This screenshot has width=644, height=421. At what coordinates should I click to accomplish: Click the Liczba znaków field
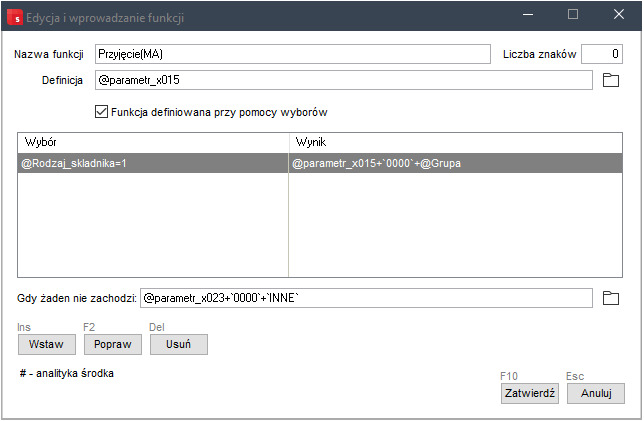tap(602, 54)
